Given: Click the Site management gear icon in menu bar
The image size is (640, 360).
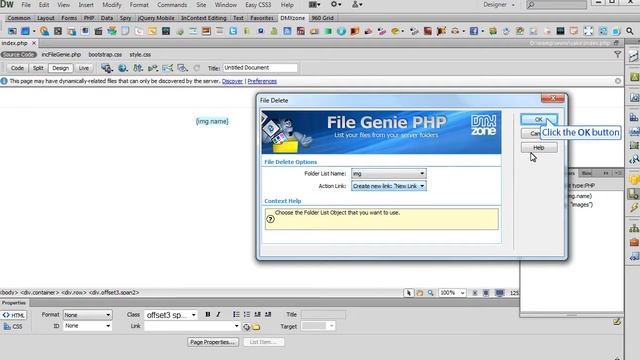Looking at the screenshot, I should coord(336,4).
